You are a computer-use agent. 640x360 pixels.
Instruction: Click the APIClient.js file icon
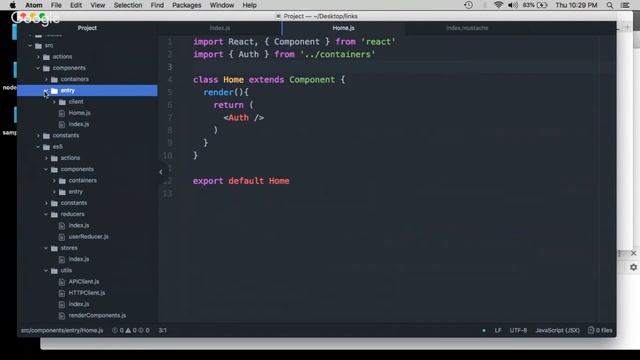point(62,282)
